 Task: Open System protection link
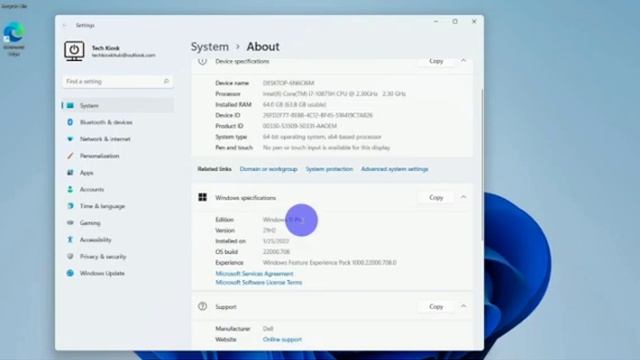point(329,169)
